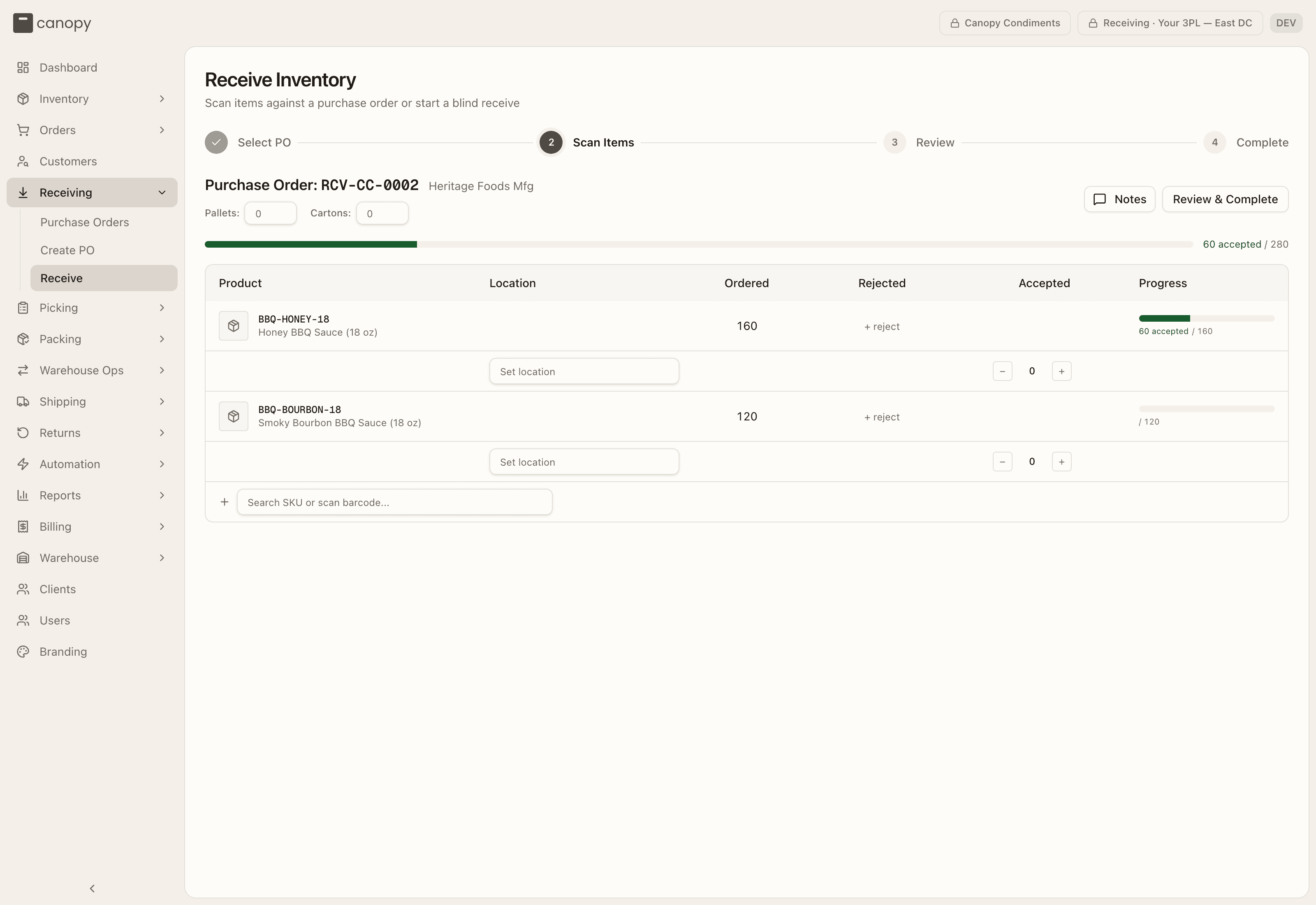Open Dashboard via its grid icon

coord(23,67)
